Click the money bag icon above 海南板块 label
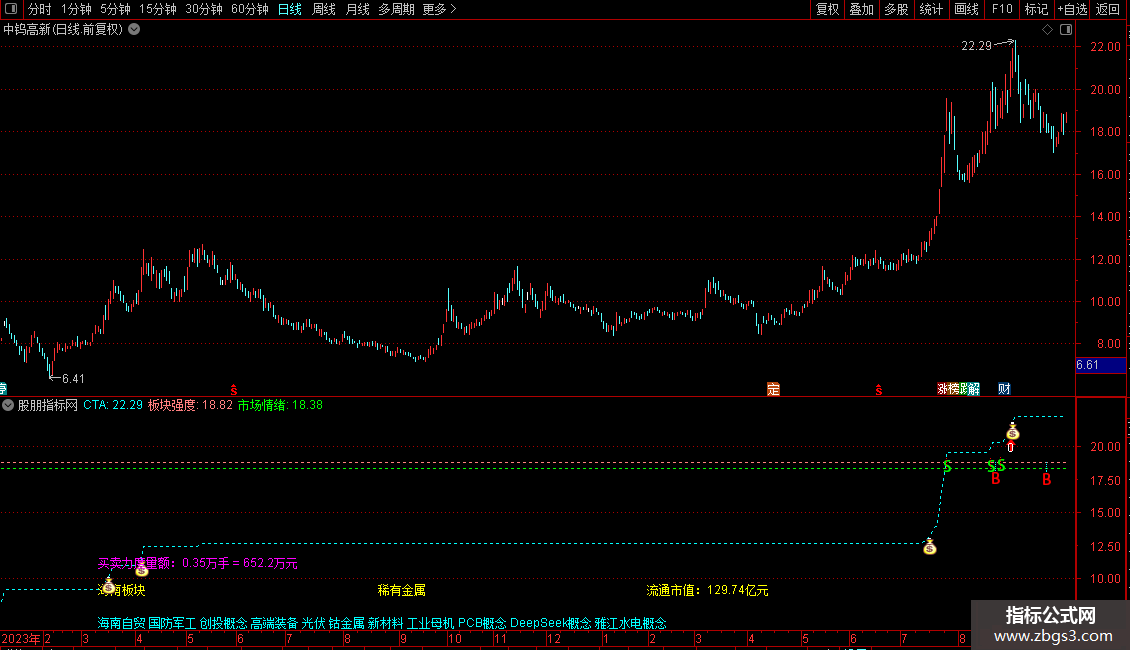This screenshot has width=1130, height=650. pos(108,584)
